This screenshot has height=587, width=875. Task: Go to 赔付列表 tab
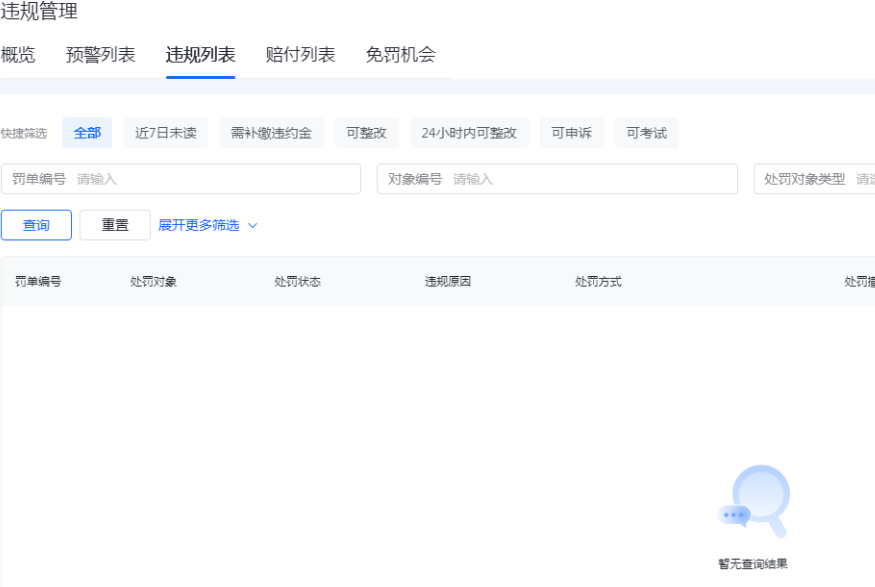(x=300, y=55)
